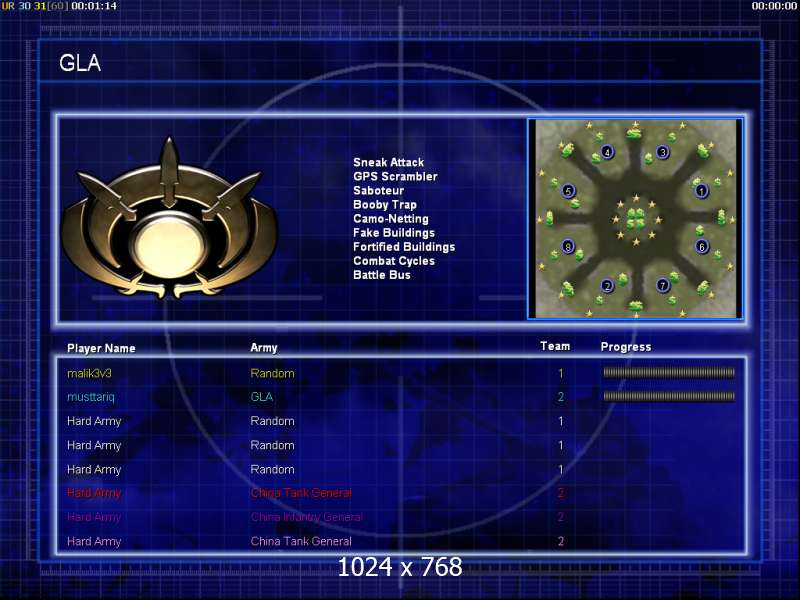Viewport: 800px width, 600px height.
Task: Click the 00:01:14 timer readout
Action: tap(94, 6)
